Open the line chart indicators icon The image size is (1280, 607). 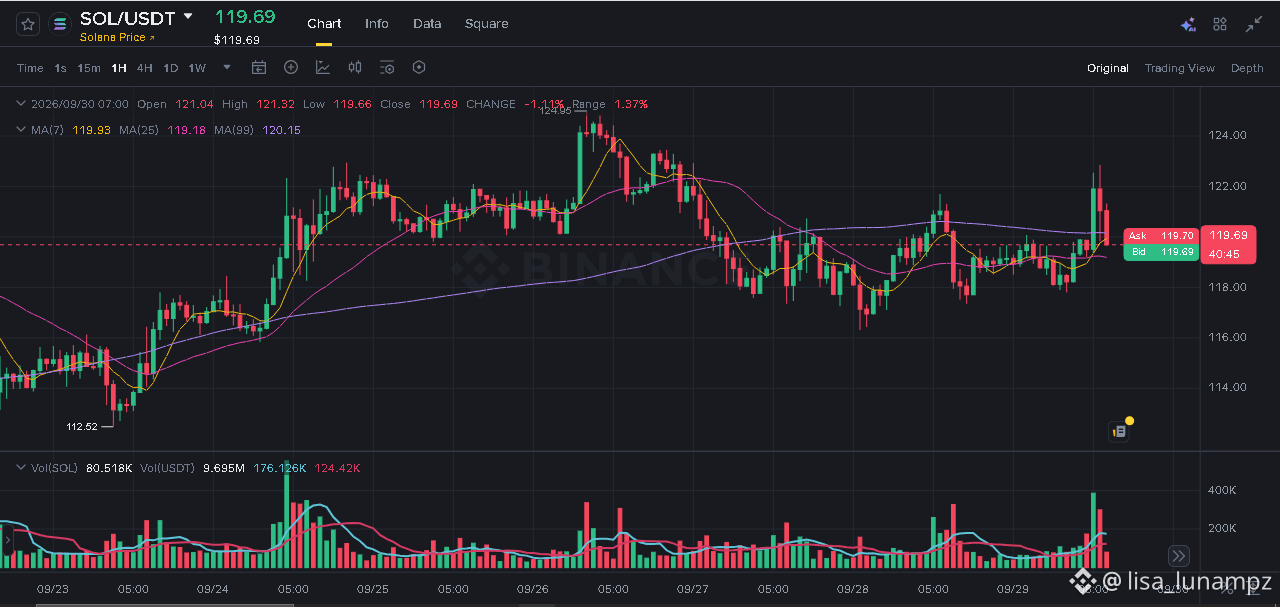[323, 68]
